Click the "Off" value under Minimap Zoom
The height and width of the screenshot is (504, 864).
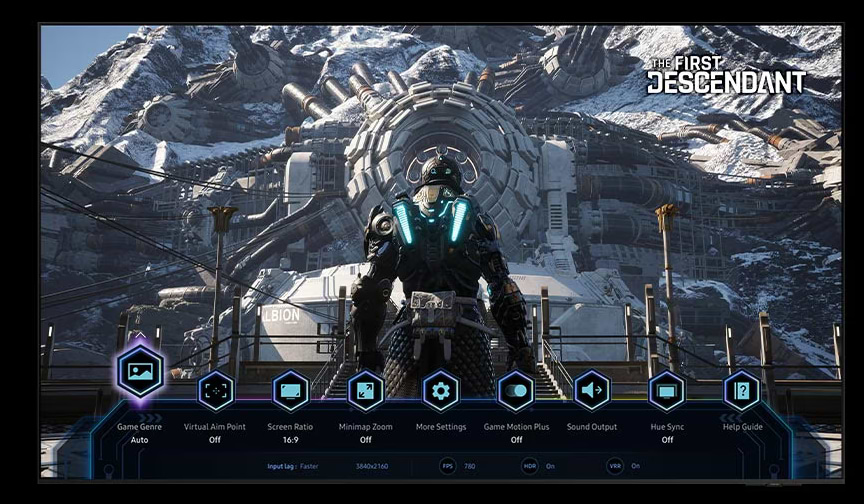point(366,440)
